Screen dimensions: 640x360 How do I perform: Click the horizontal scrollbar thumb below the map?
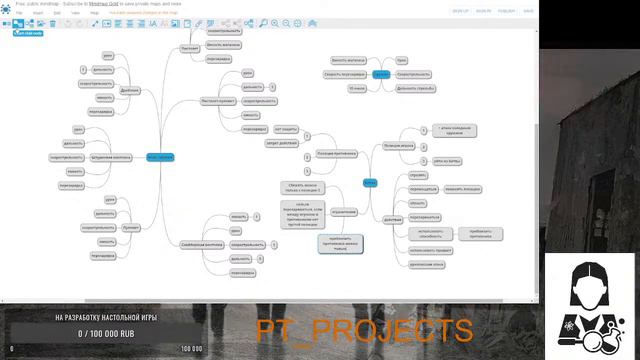point(293,301)
